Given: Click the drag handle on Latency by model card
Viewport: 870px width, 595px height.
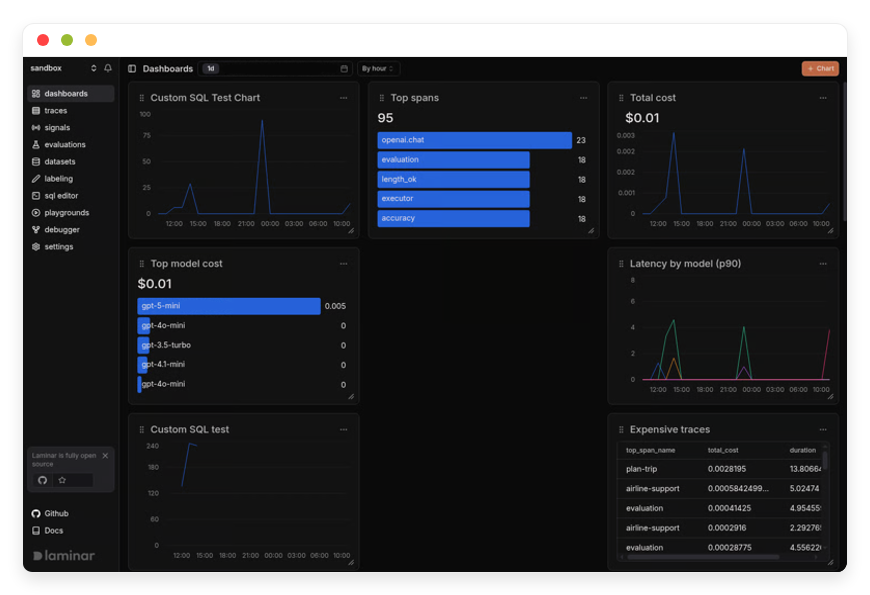Looking at the screenshot, I should click(621, 264).
